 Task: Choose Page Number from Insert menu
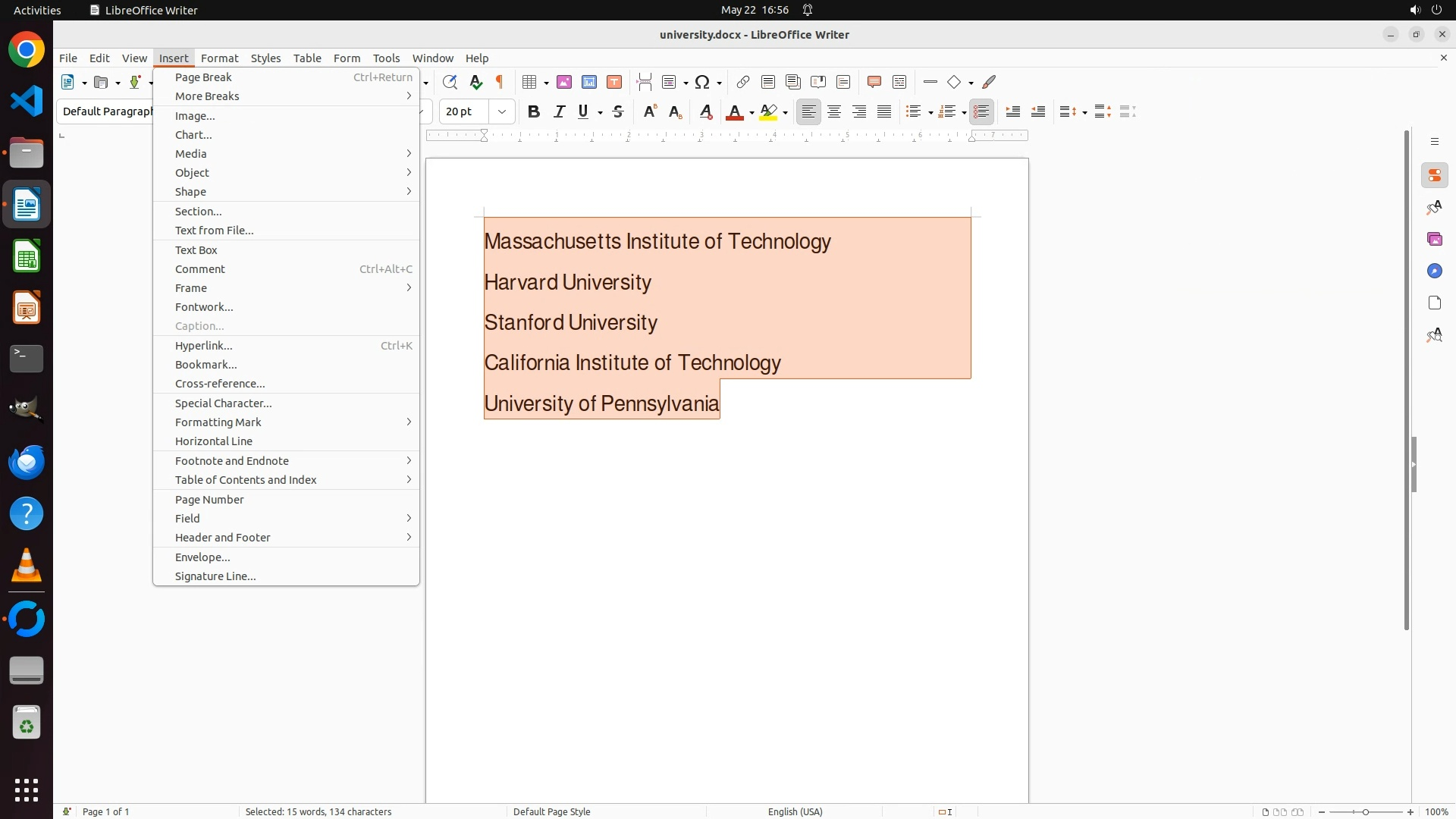[x=209, y=500]
